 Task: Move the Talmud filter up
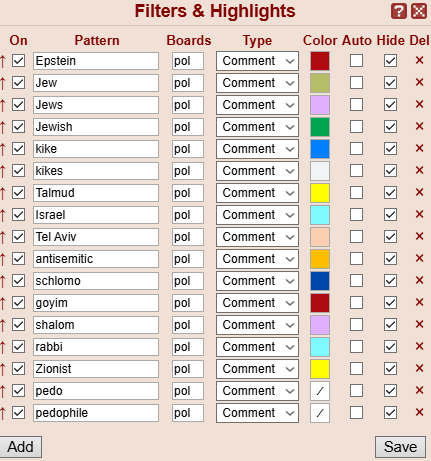[x=3, y=193]
